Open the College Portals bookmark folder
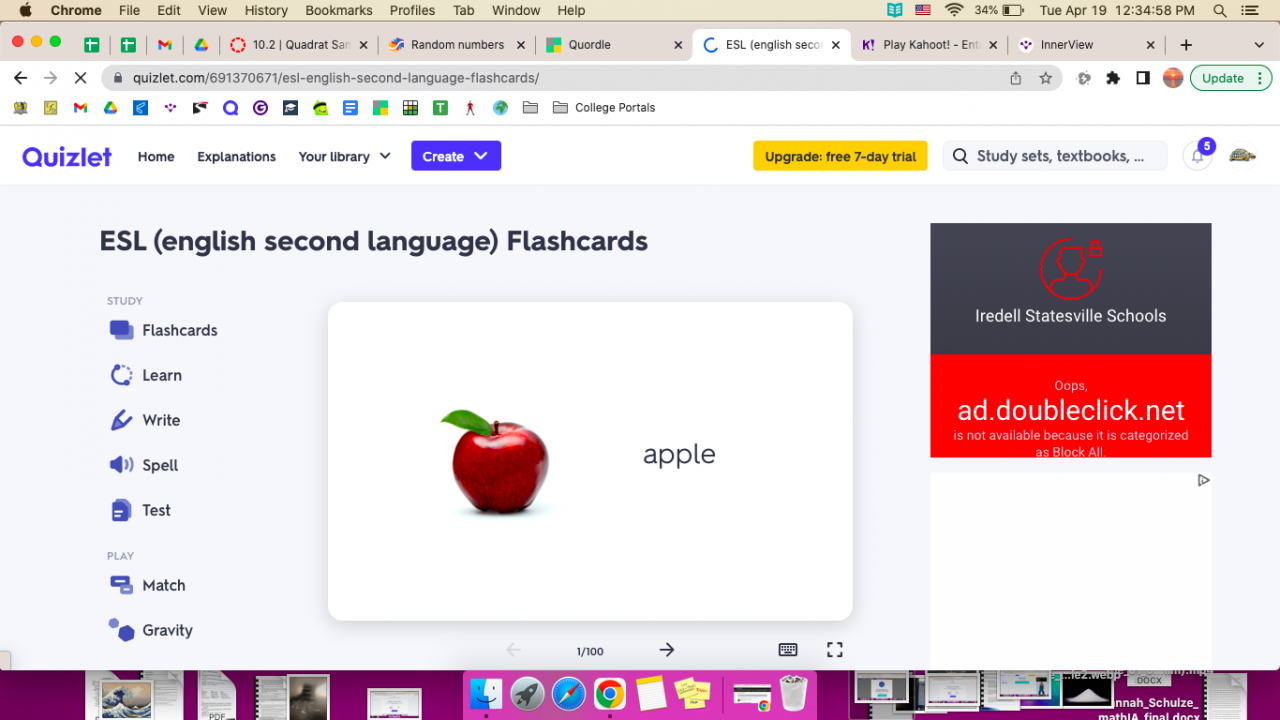1280x720 pixels. (603, 108)
